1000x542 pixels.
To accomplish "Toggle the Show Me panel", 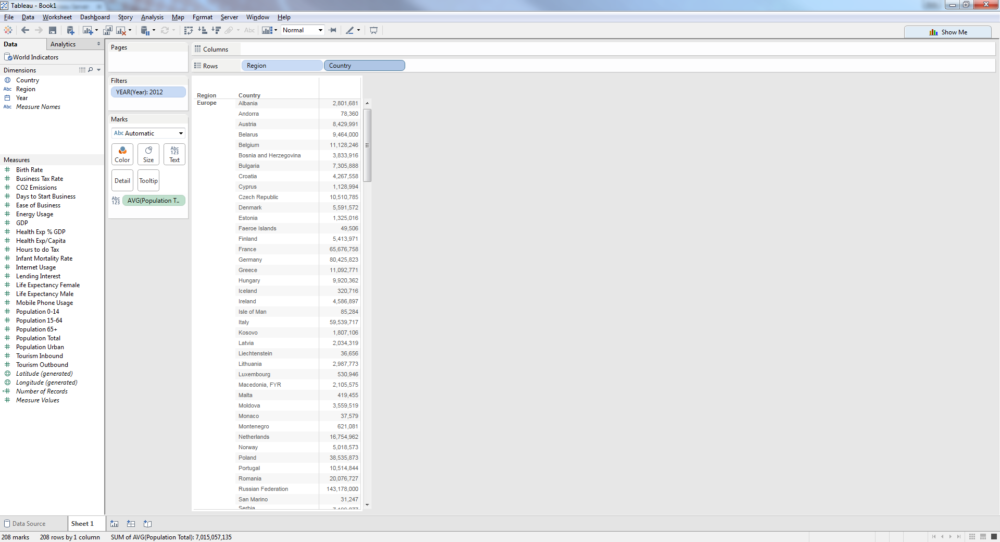I will (x=947, y=32).
